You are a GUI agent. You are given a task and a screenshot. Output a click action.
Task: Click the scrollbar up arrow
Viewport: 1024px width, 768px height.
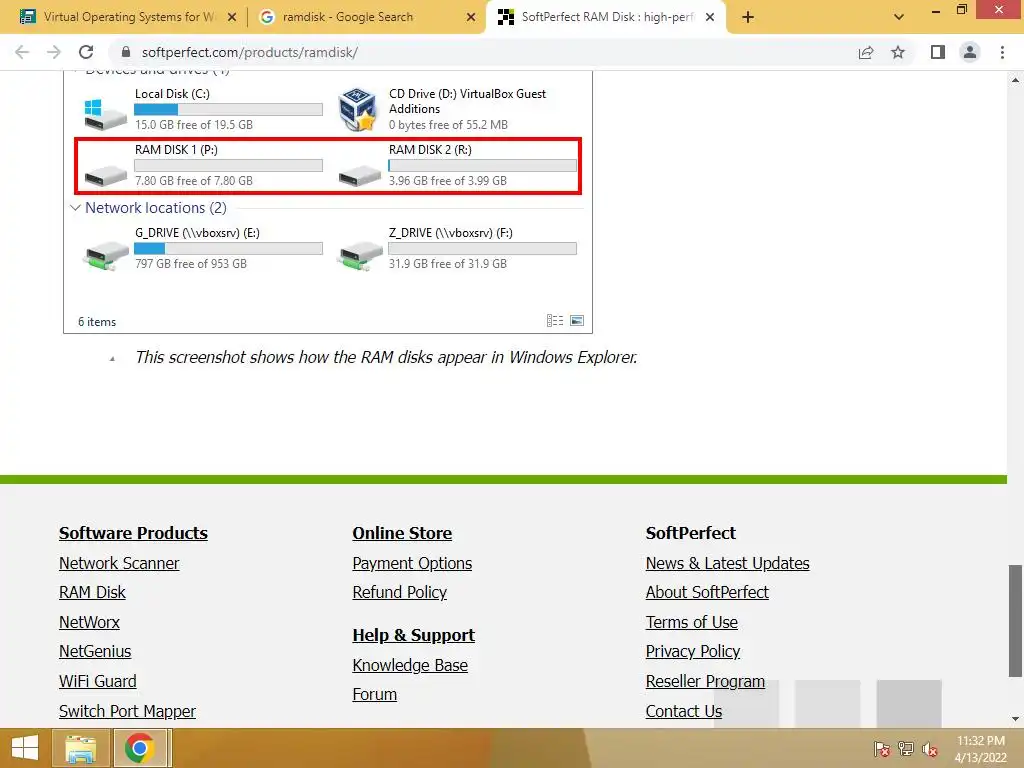[1015, 80]
